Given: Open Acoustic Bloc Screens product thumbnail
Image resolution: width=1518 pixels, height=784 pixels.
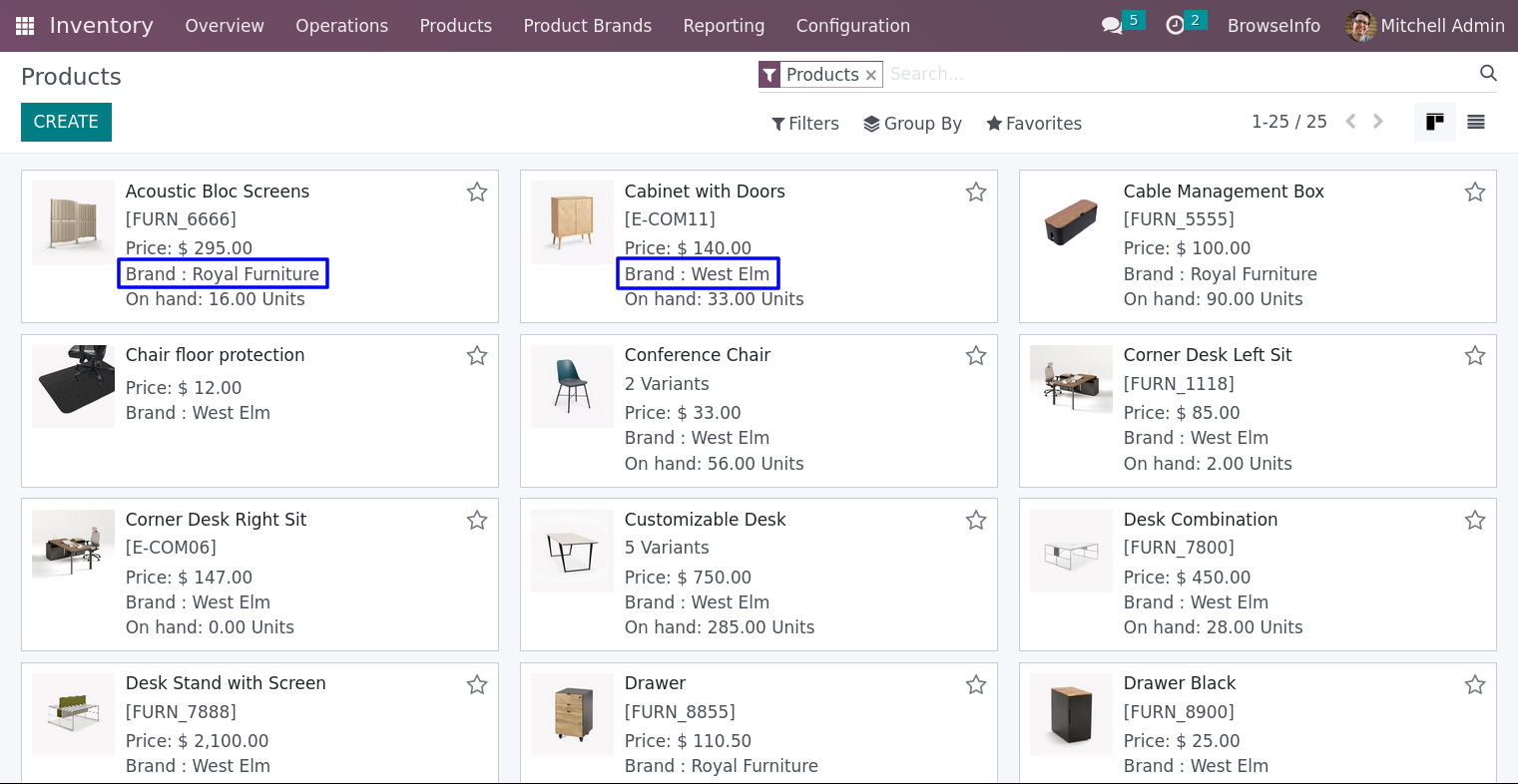Looking at the screenshot, I should pyautogui.click(x=73, y=222).
